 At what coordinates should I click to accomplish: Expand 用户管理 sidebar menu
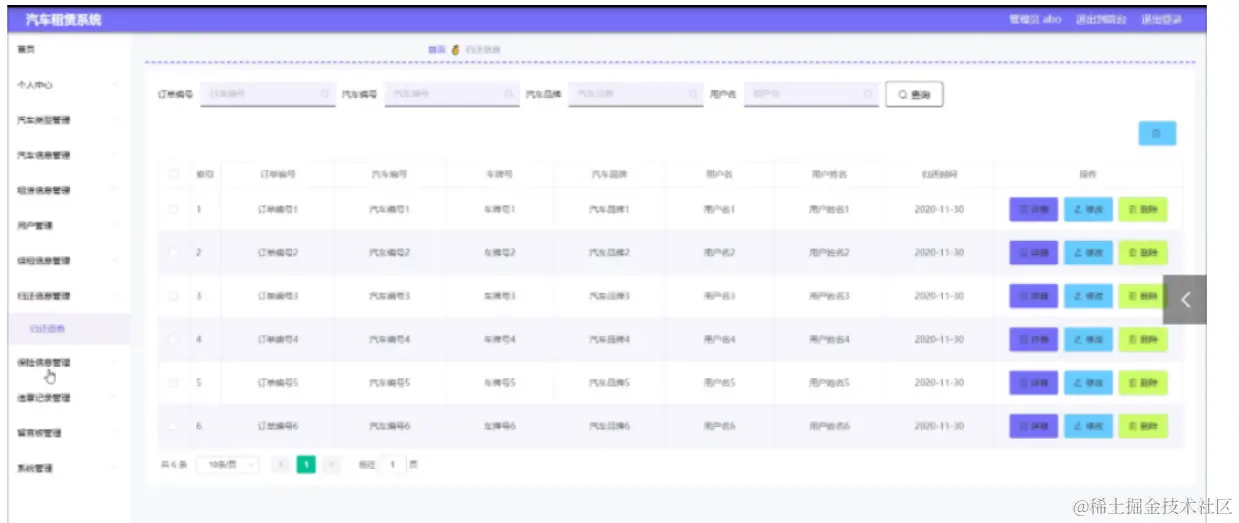pyautogui.click(x=68, y=226)
